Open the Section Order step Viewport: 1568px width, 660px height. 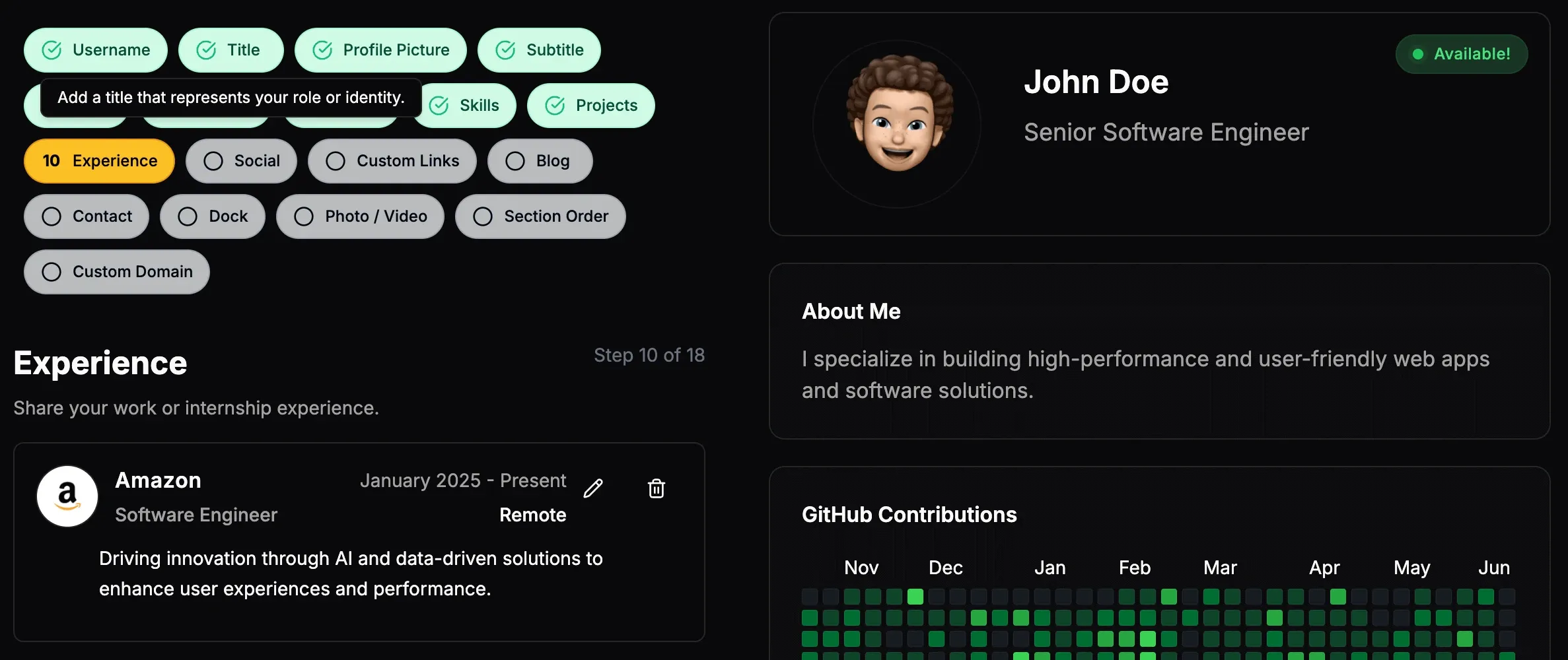(540, 216)
